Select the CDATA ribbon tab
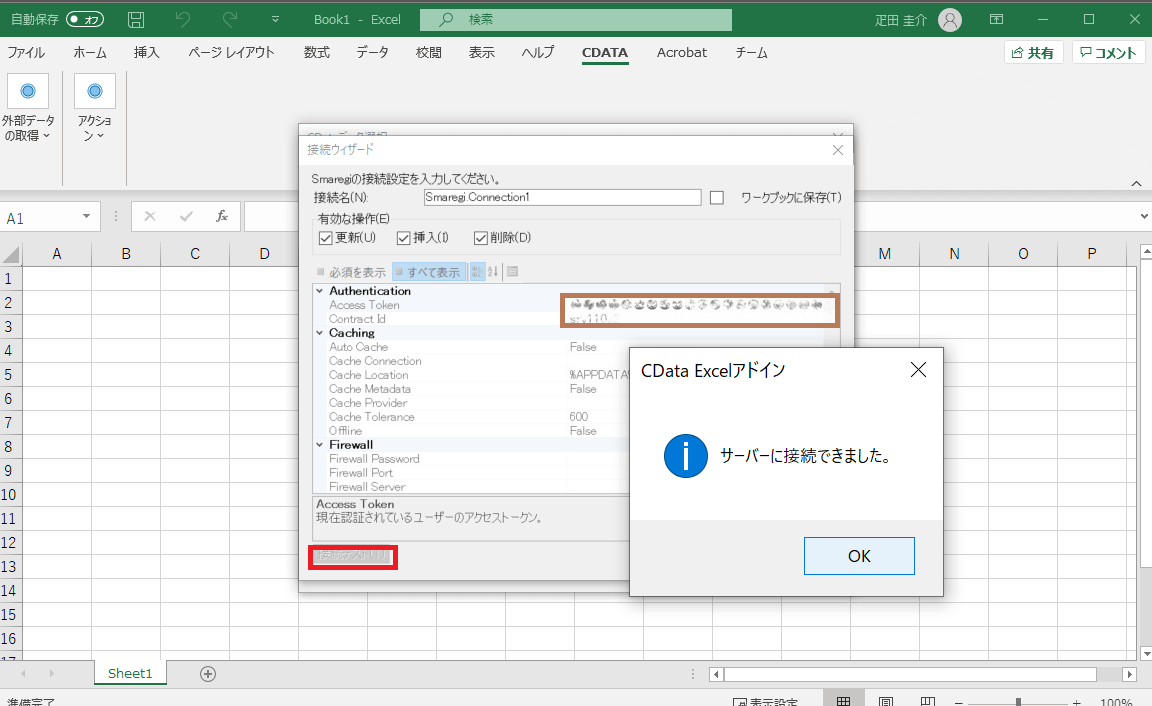 [x=605, y=53]
